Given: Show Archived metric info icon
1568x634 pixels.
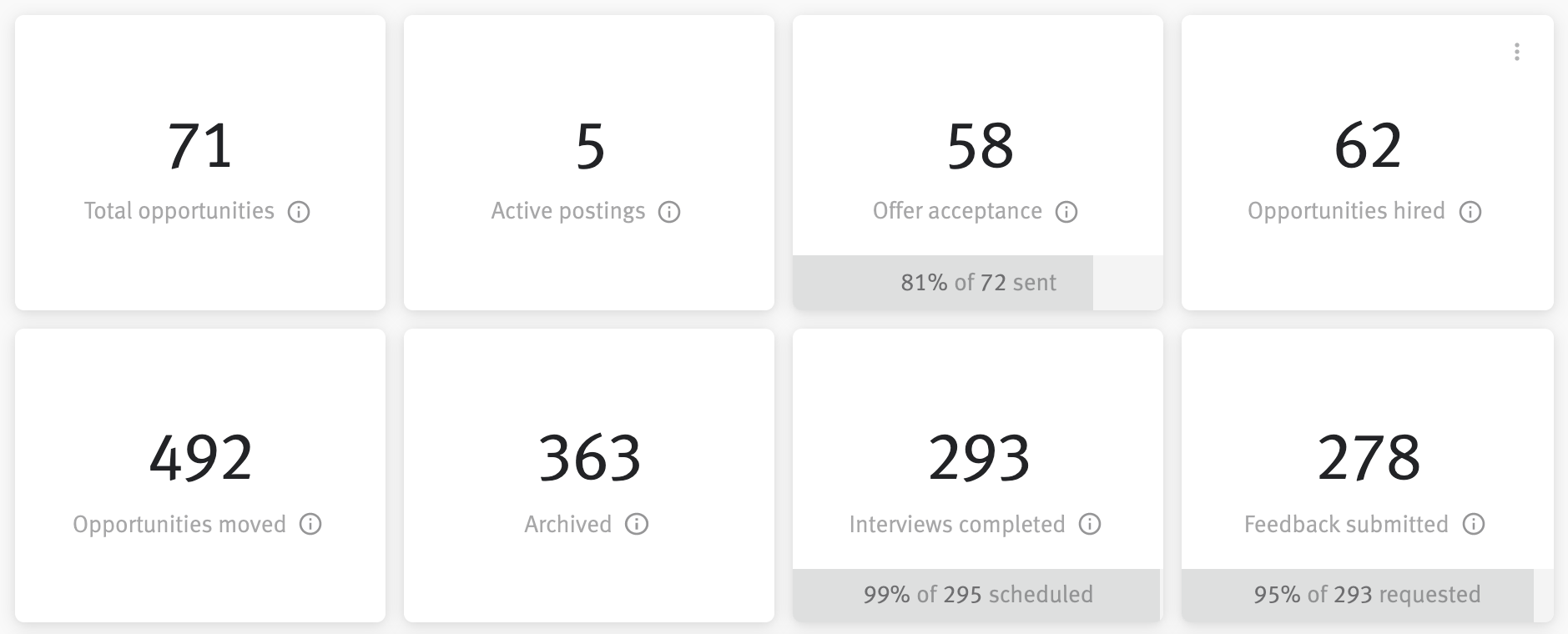Looking at the screenshot, I should [x=637, y=525].
